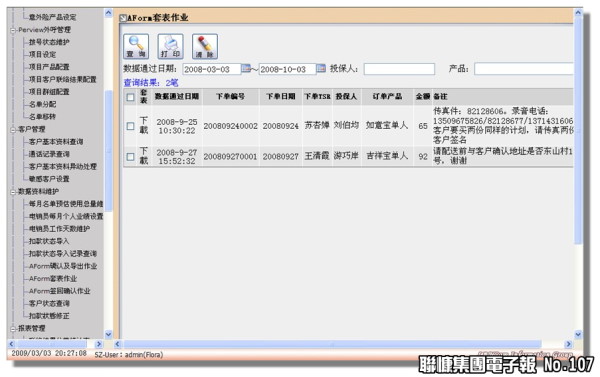Click the 打印 printer button

coord(170,46)
